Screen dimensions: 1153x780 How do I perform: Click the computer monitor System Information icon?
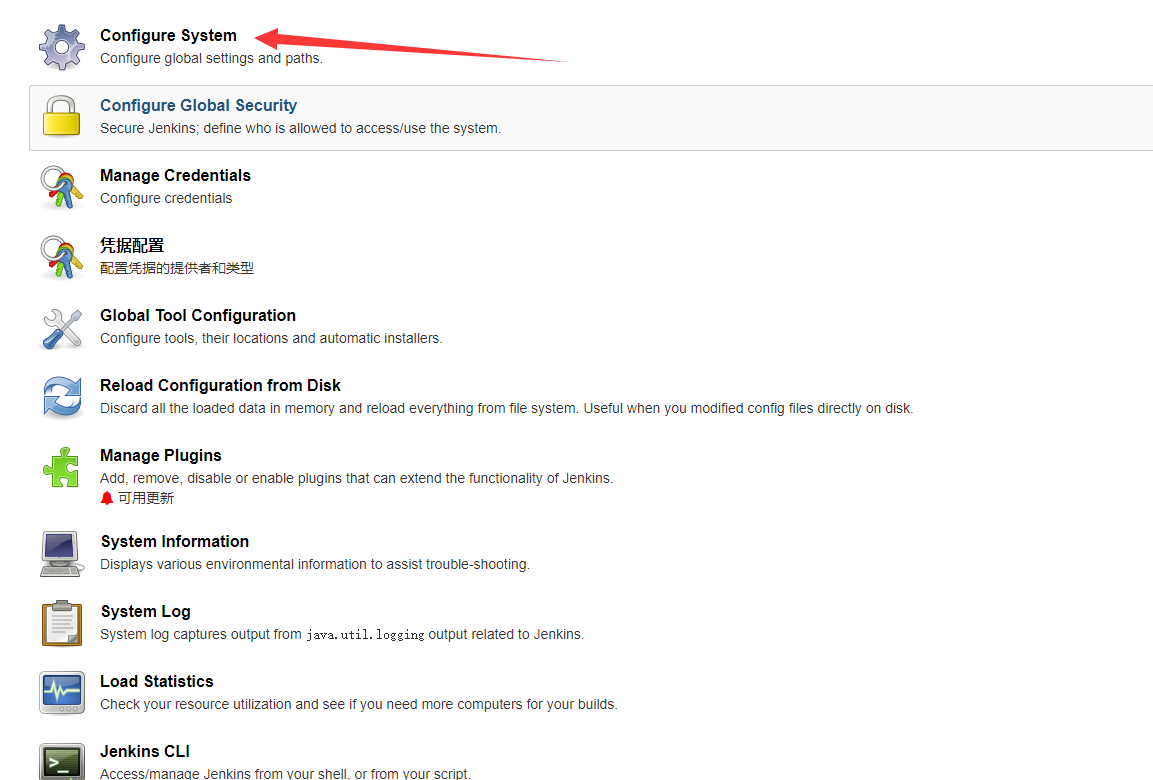61,553
